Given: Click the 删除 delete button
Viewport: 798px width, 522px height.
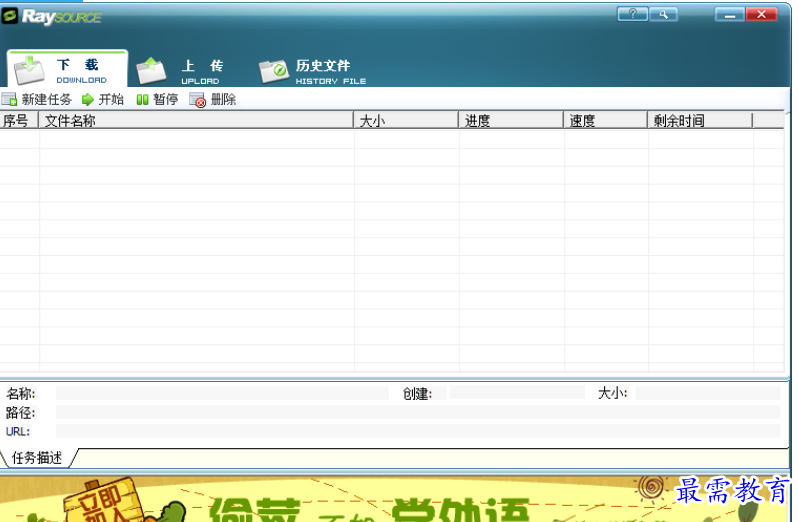Looking at the screenshot, I should click(213, 99).
